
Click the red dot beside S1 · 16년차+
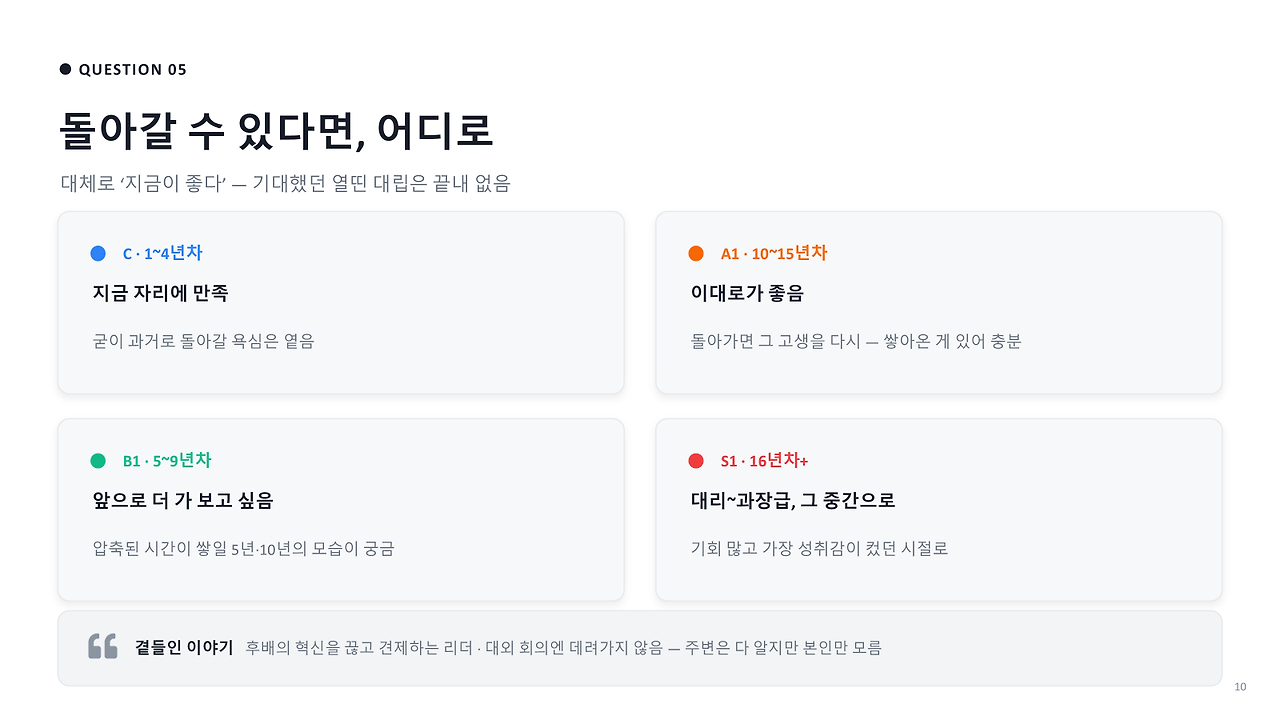pos(696,461)
